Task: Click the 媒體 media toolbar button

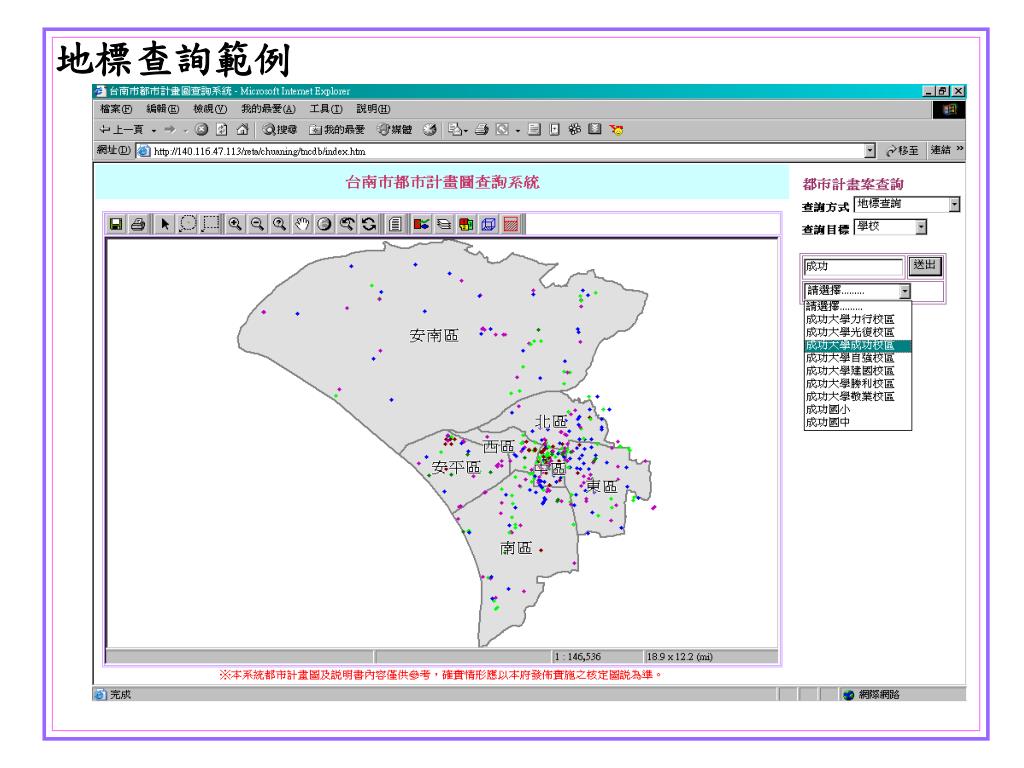Action: point(395,130)
